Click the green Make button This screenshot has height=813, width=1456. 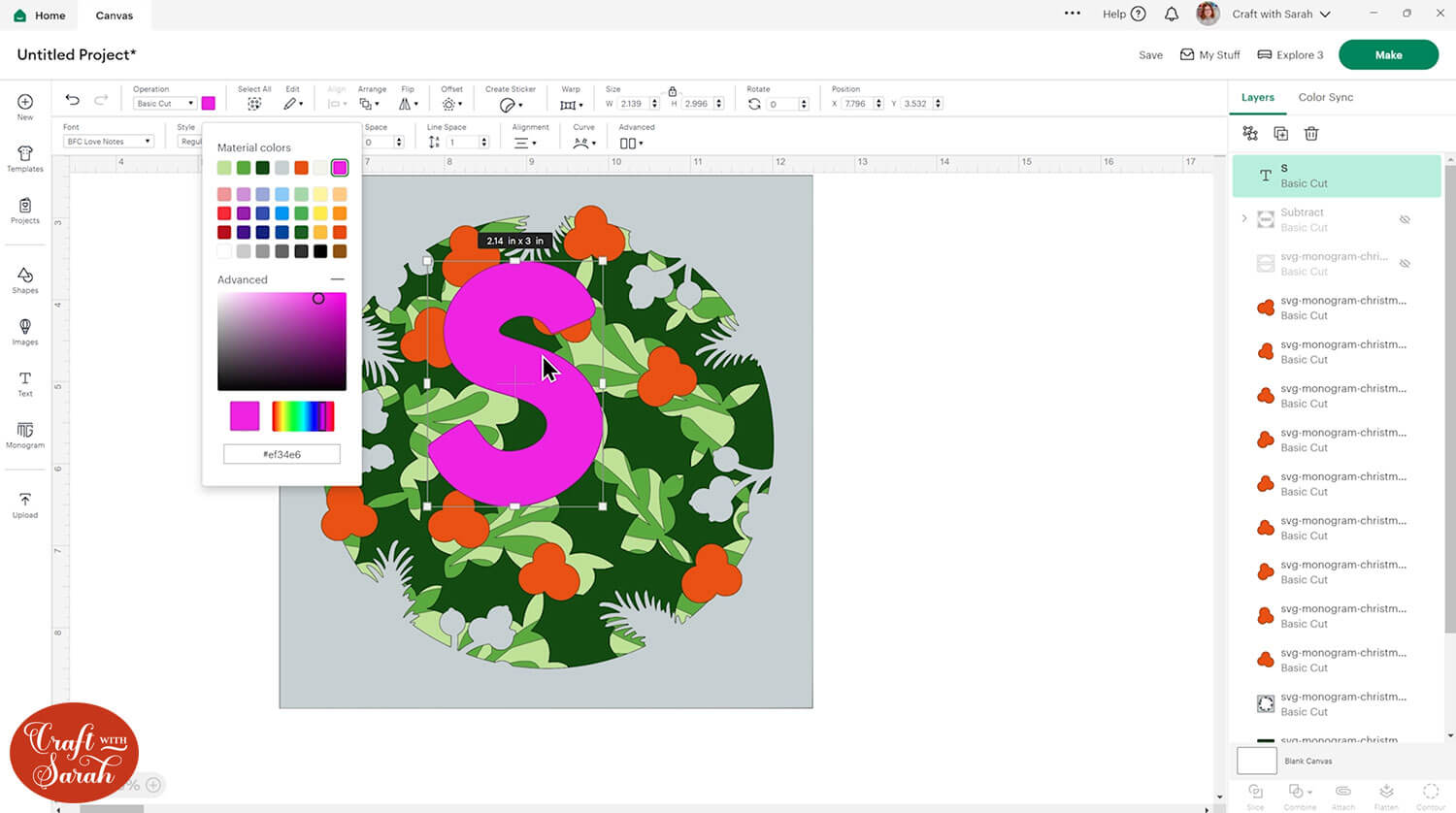point(1387,55)
